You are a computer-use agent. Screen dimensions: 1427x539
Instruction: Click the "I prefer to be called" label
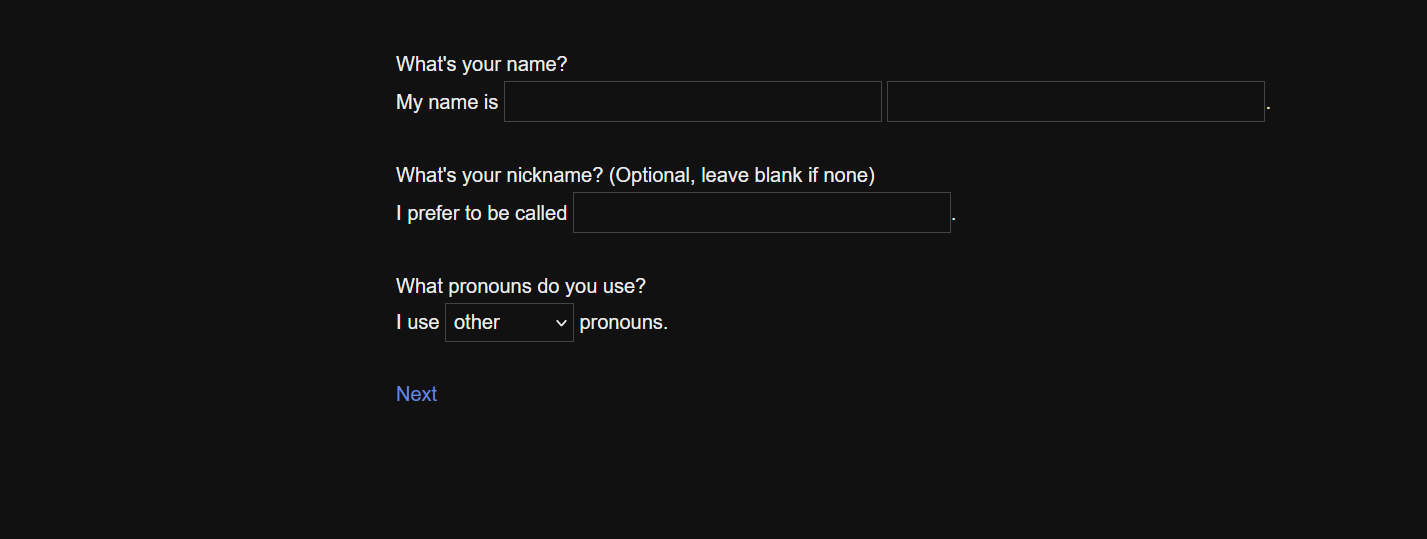coord(481,213)
